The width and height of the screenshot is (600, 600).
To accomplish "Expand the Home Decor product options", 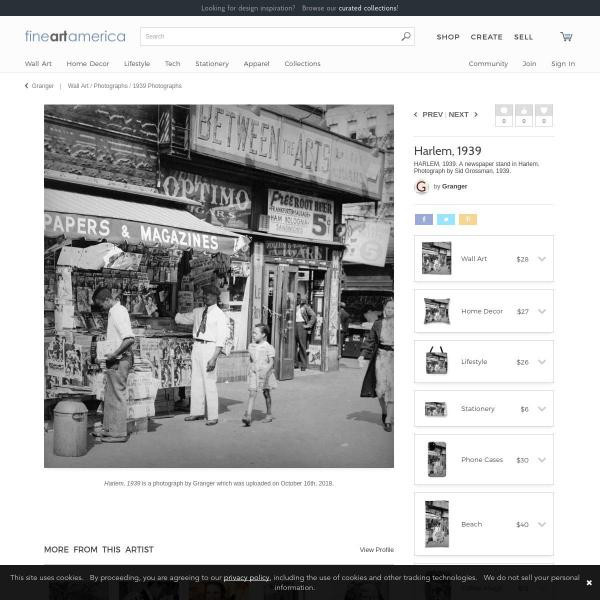I will 541,311.
